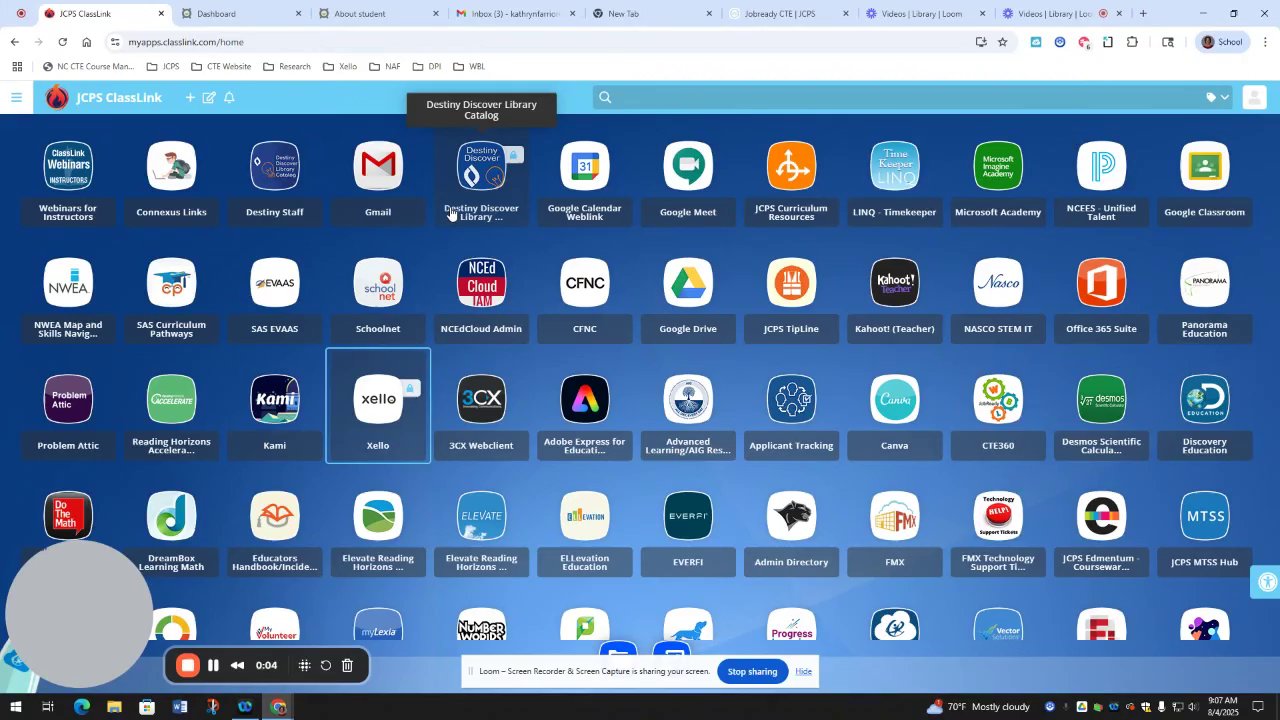Launch LINQ - Timekeeper app
Image resolution: width=1280 pixels, height=720 pixels.
coord(895,182)
